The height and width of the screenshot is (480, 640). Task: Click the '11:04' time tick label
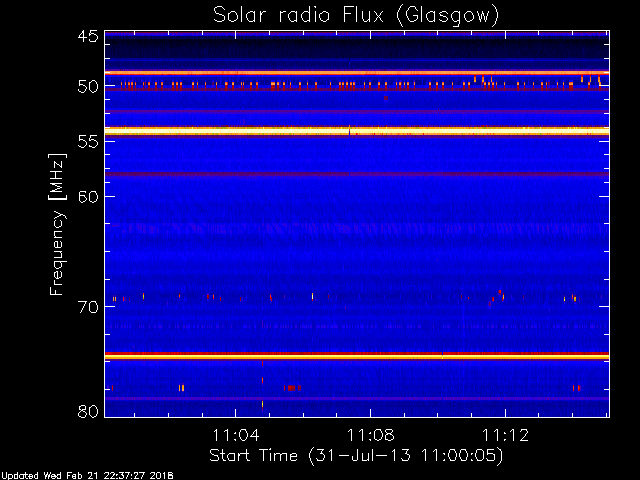click(x=236, y=435)
